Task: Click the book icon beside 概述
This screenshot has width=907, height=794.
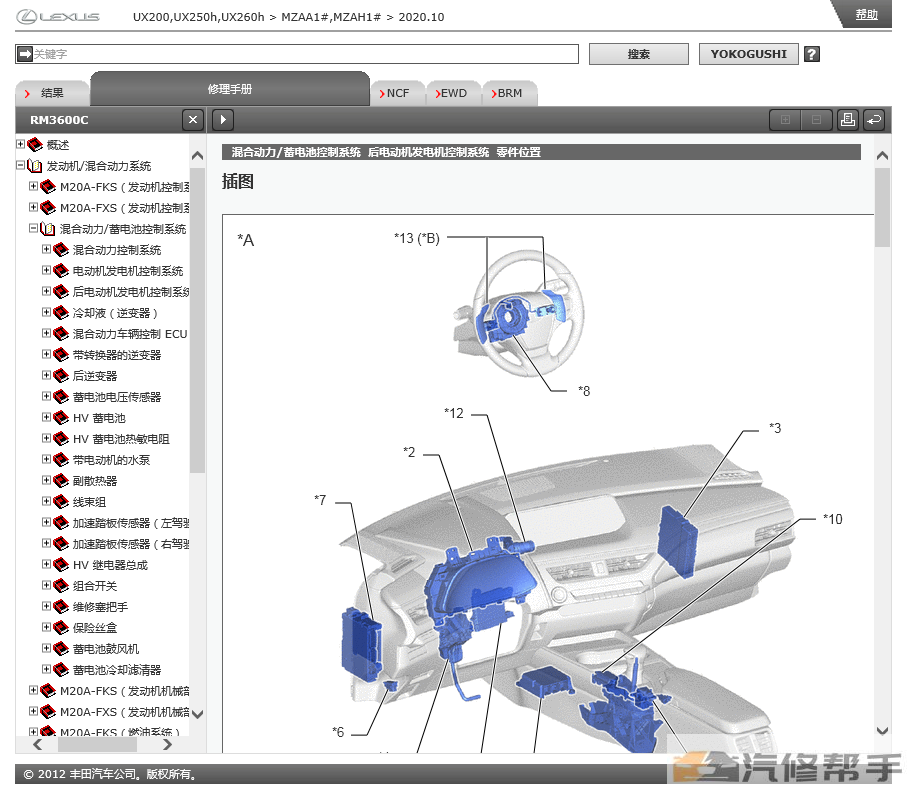Action: point(35,145)
